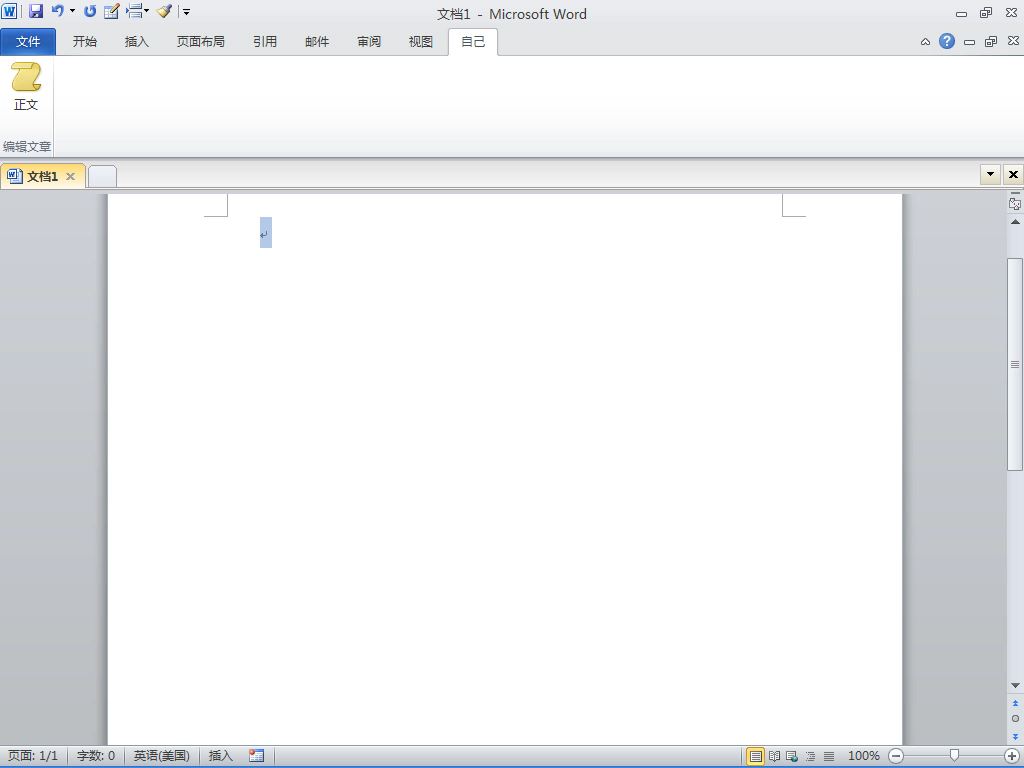Open the 邮件 ribbon tab

[317, 42]
